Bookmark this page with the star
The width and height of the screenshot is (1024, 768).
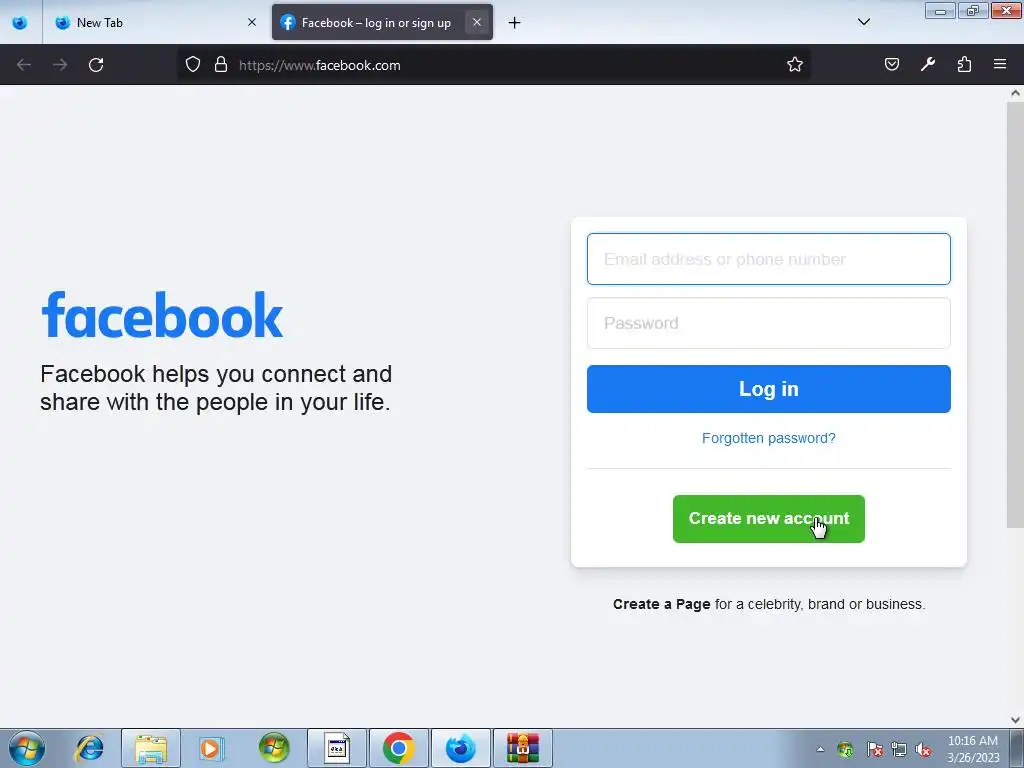tap(794, 64)
